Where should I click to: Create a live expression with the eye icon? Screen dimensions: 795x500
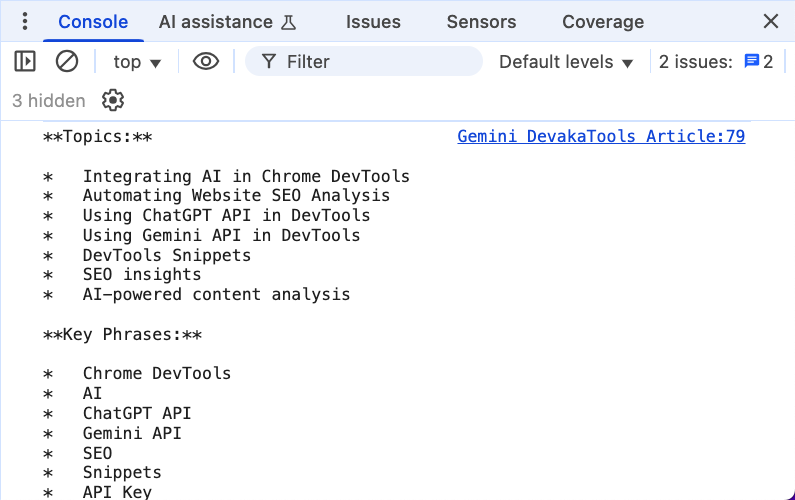tap(206, 61)
